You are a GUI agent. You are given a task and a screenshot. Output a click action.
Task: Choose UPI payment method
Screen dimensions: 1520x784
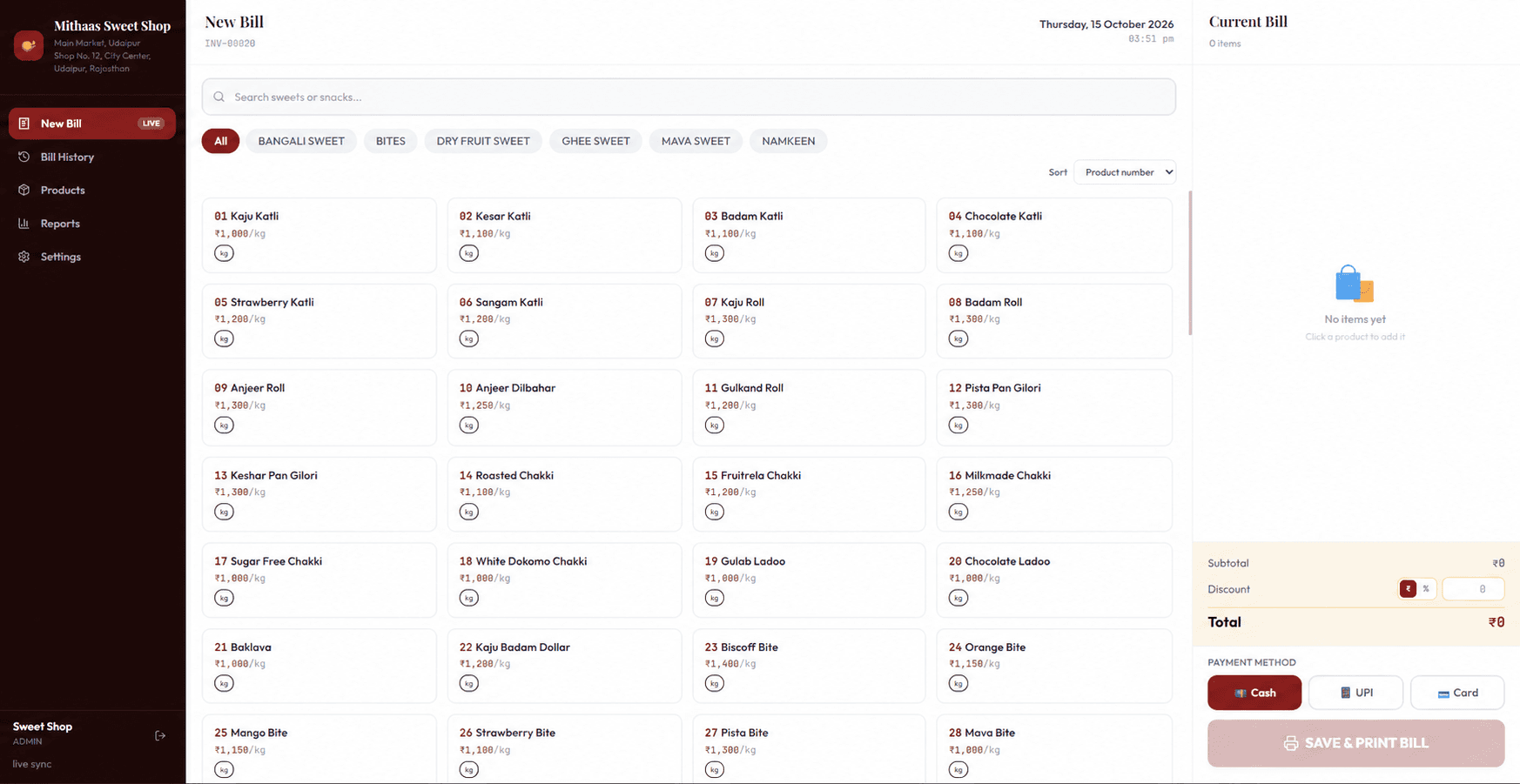(1355, 693)
